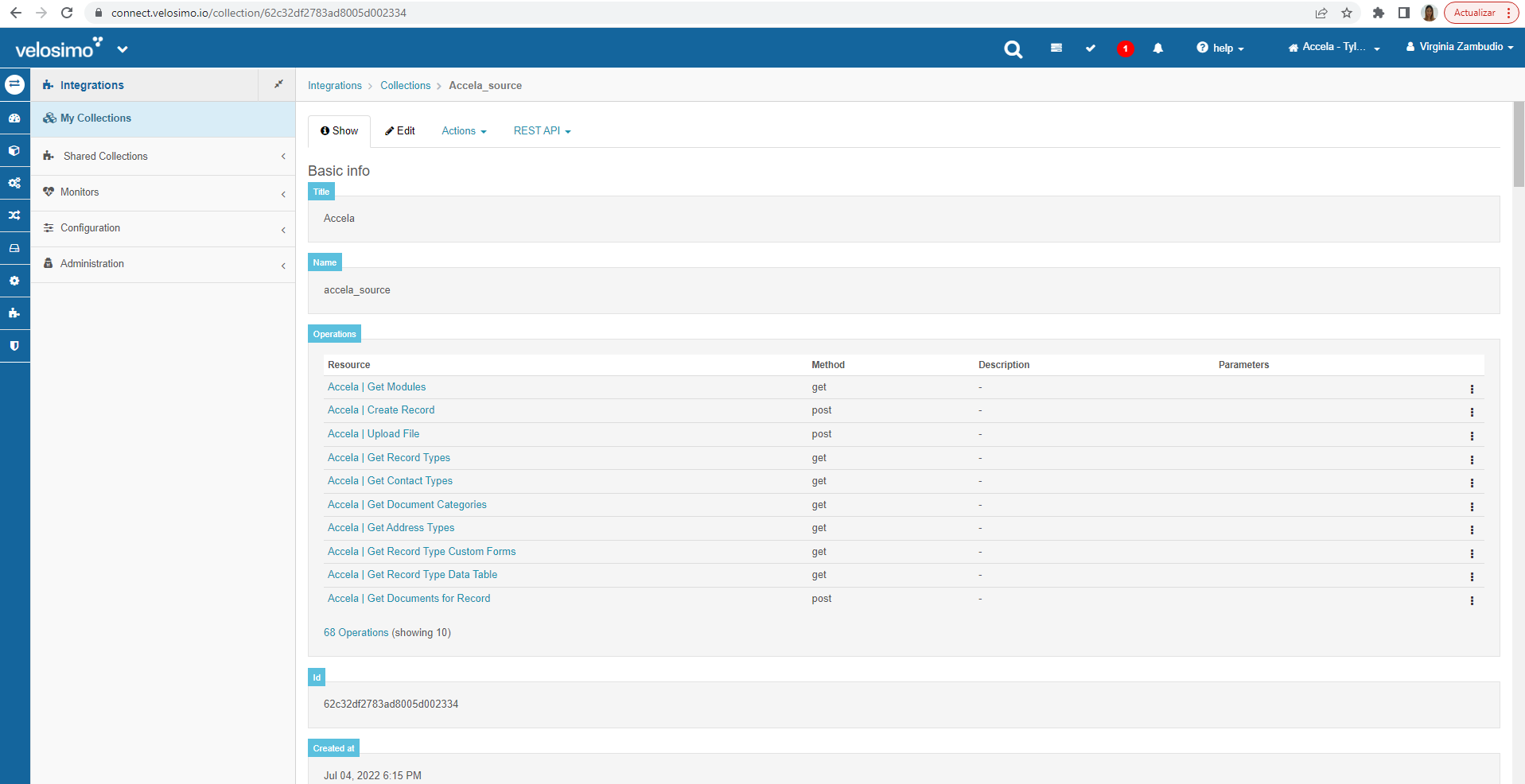The image size is (1525, 784).
Task: Open the red notification badge showing 1
Action: [x=1125, y=49]
